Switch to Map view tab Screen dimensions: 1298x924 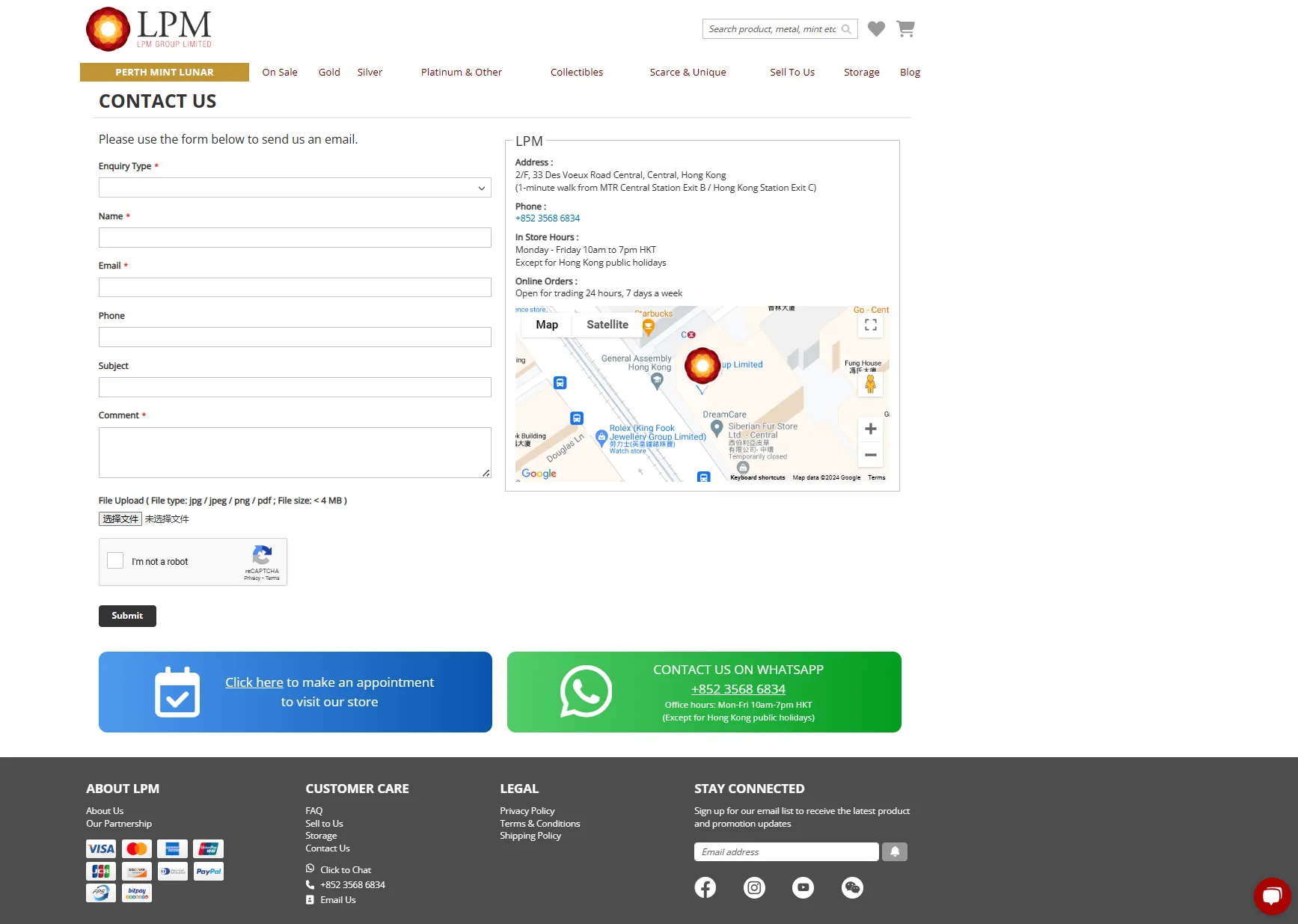pos(547,325)
